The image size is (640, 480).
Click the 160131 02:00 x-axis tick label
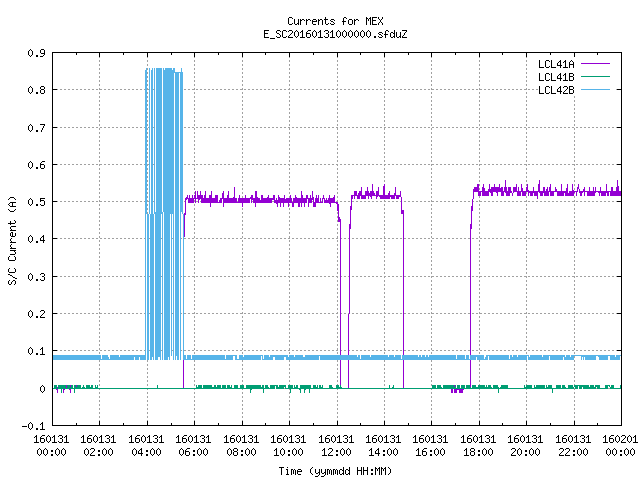tap(98, 446)
